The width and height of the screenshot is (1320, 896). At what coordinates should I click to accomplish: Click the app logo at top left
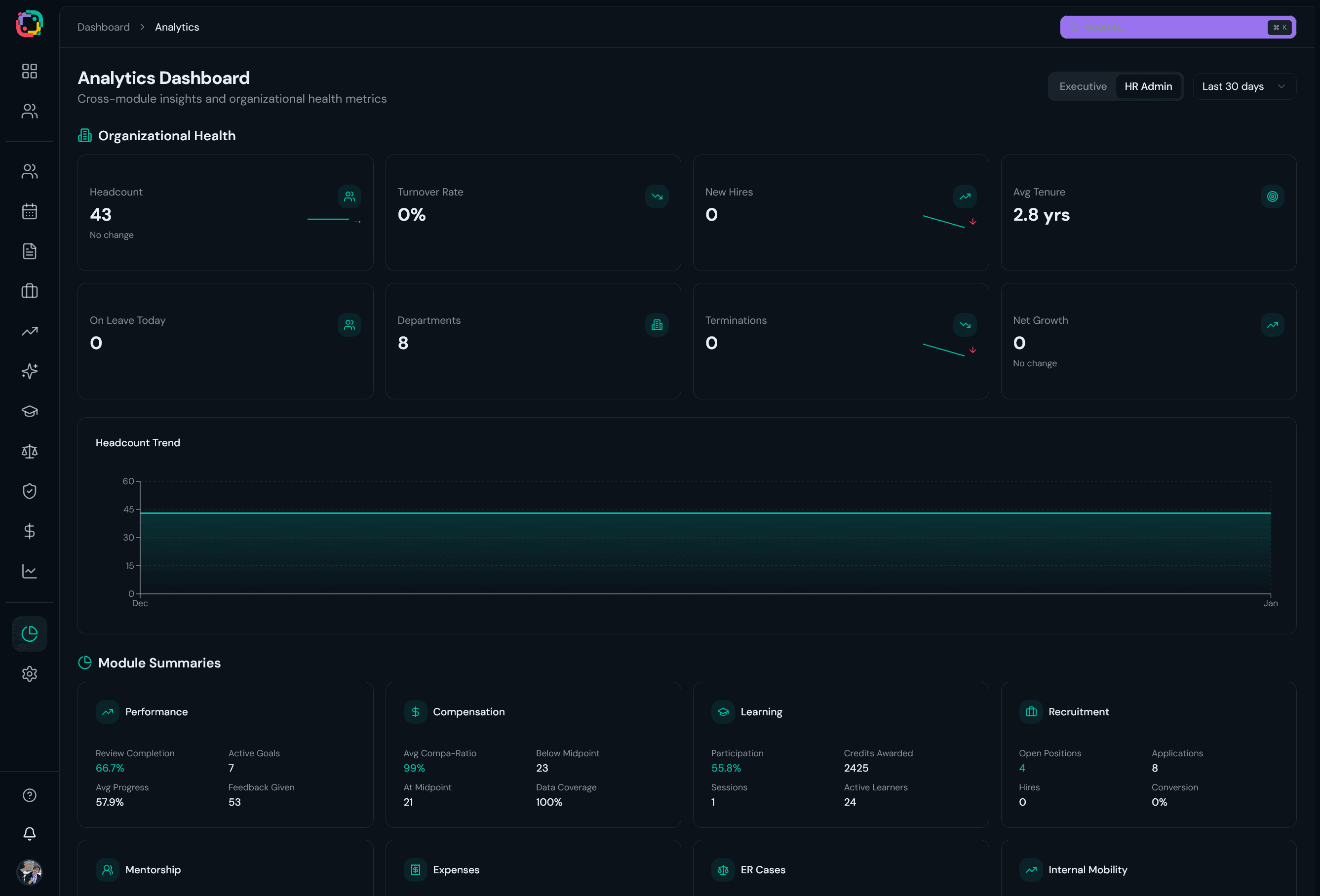[30, 24]
